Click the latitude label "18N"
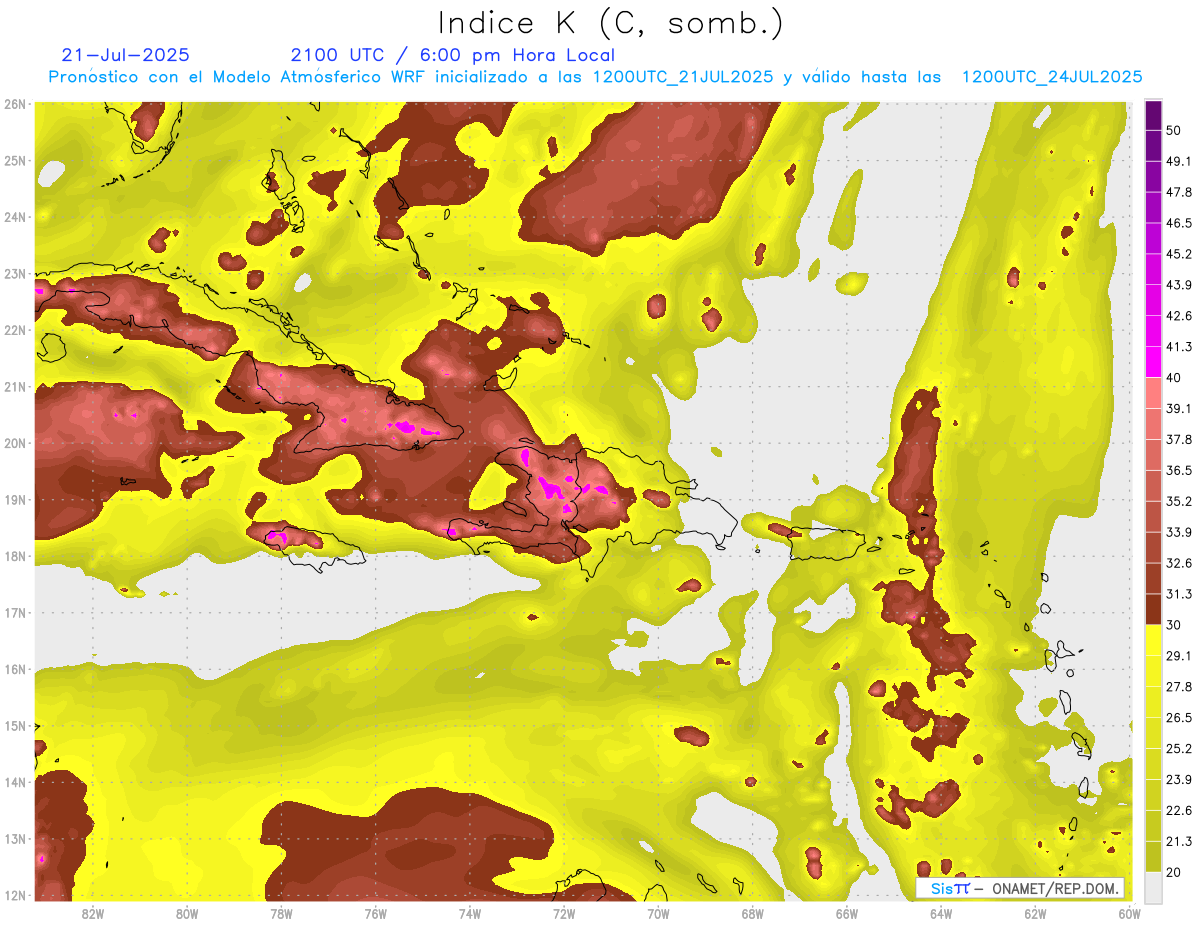Screen dimensions: 1200x927 click(15, 556)
